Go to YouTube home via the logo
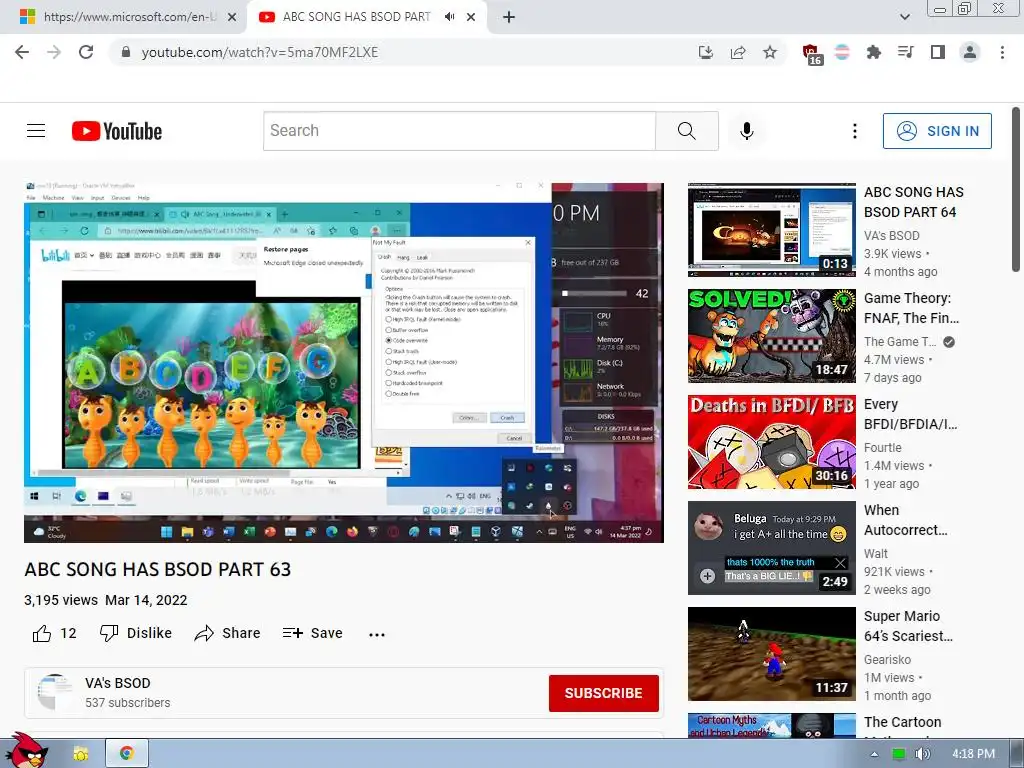1024x768 pixels. point(117,131)
